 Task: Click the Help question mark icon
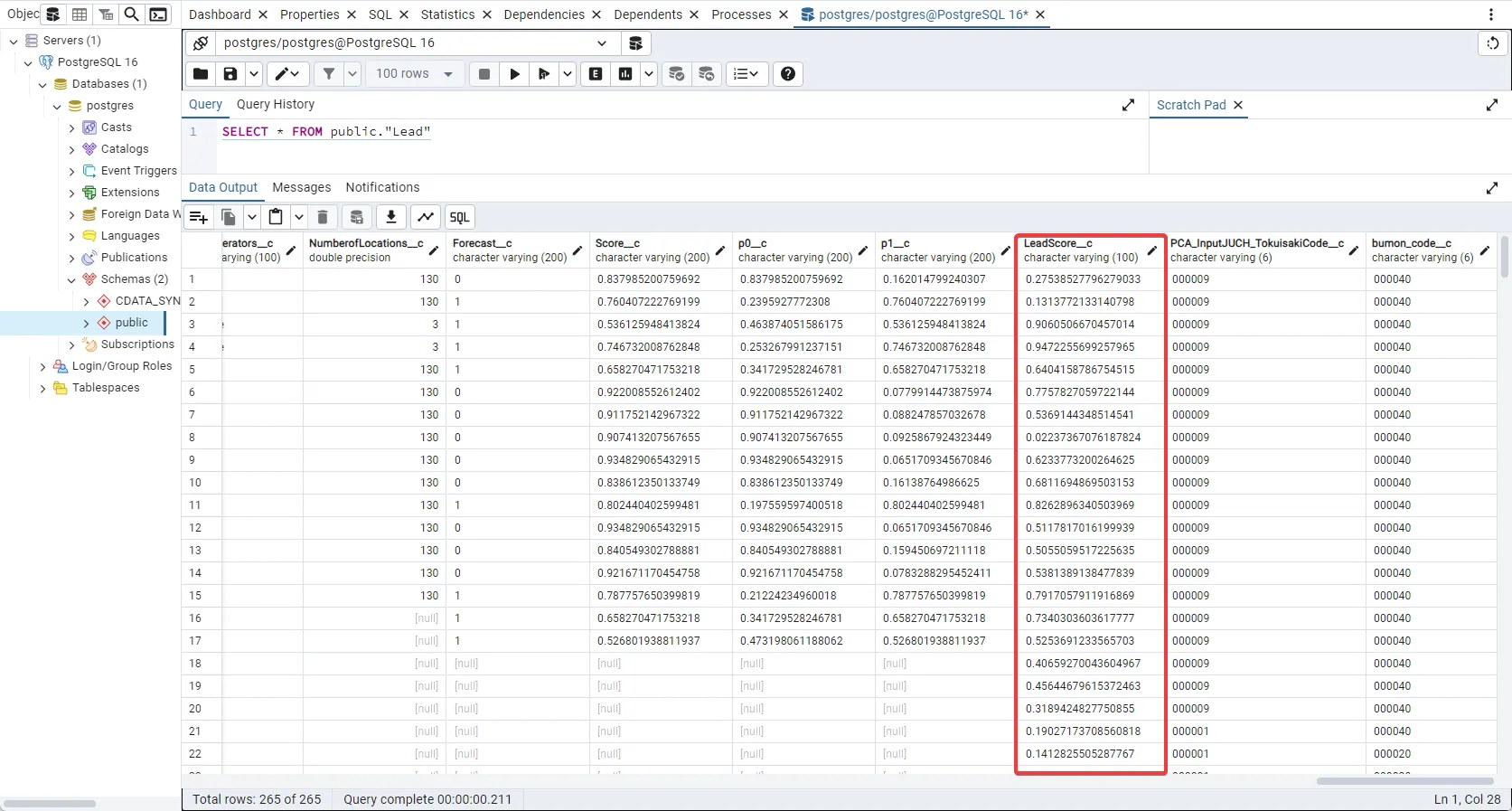(x=788, y=74)
